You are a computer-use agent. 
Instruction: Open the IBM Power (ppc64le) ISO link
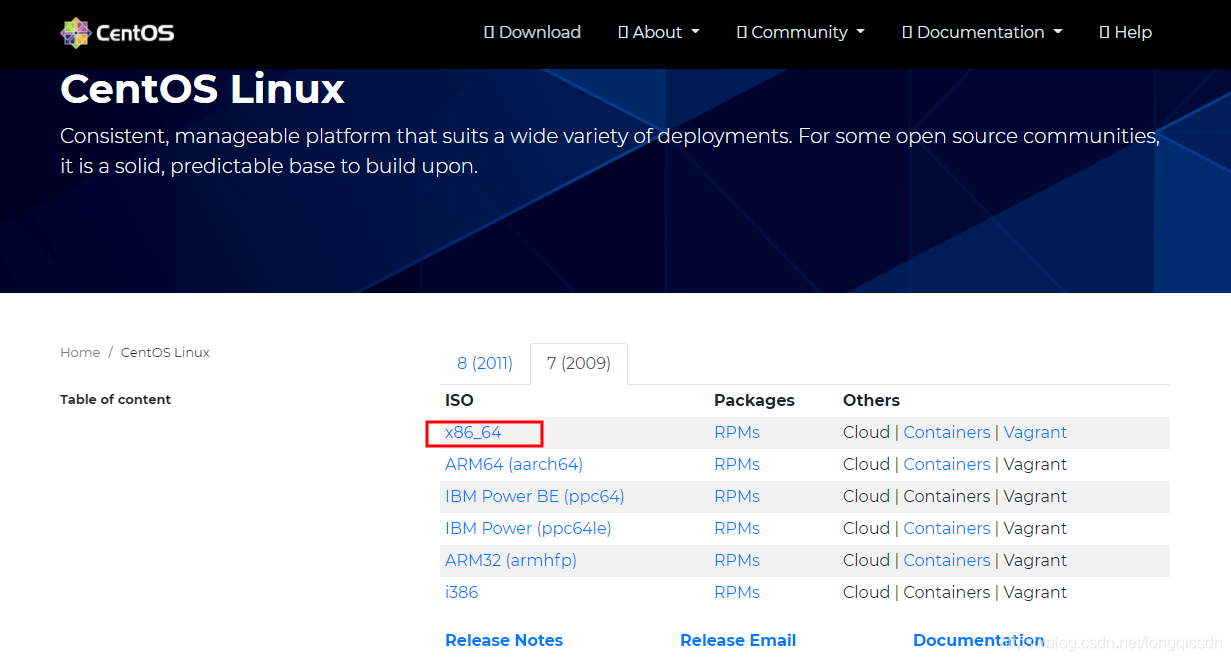coord(528,528)
